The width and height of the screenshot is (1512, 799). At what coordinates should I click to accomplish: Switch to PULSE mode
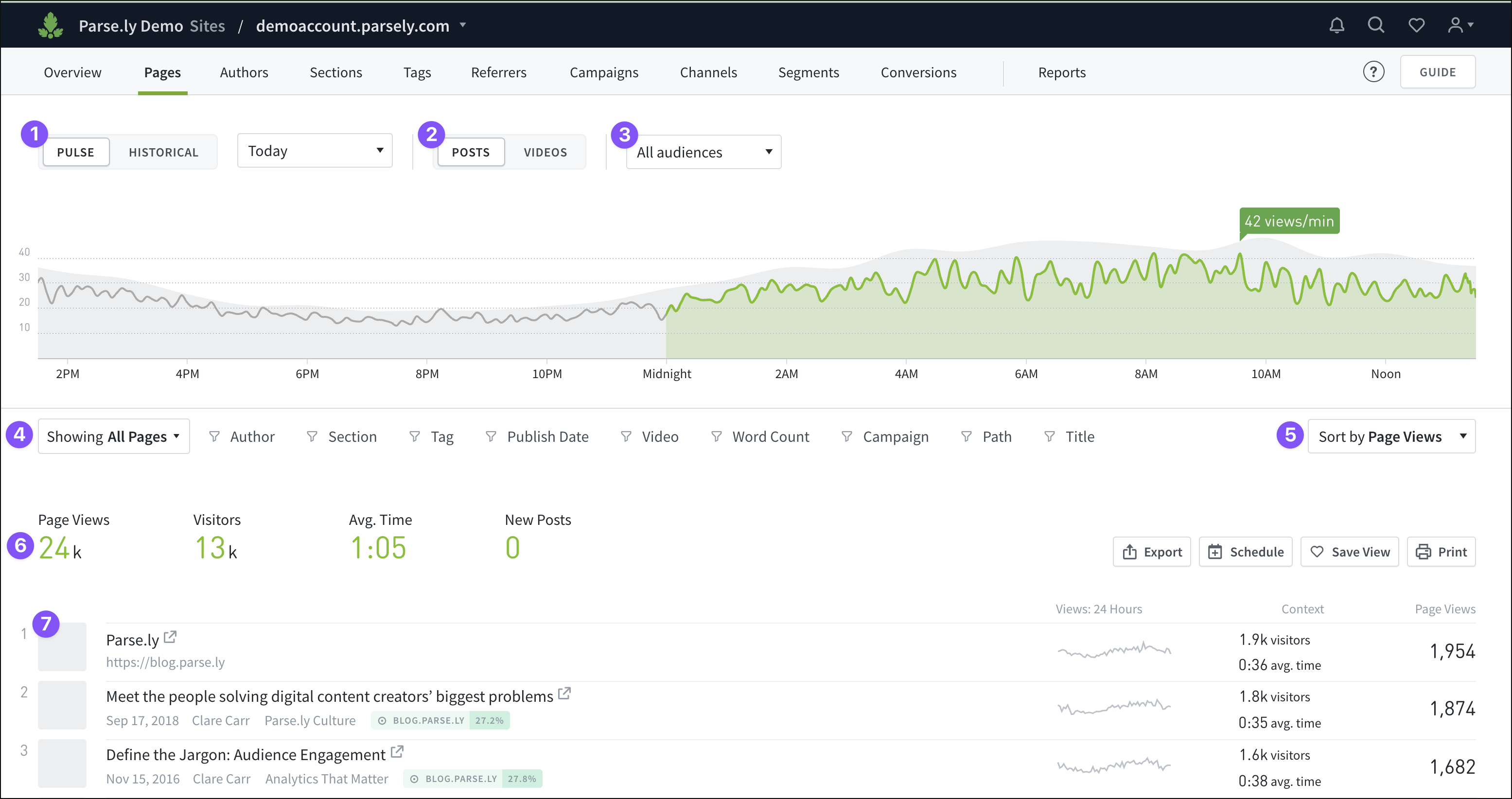tap(76, 152)
